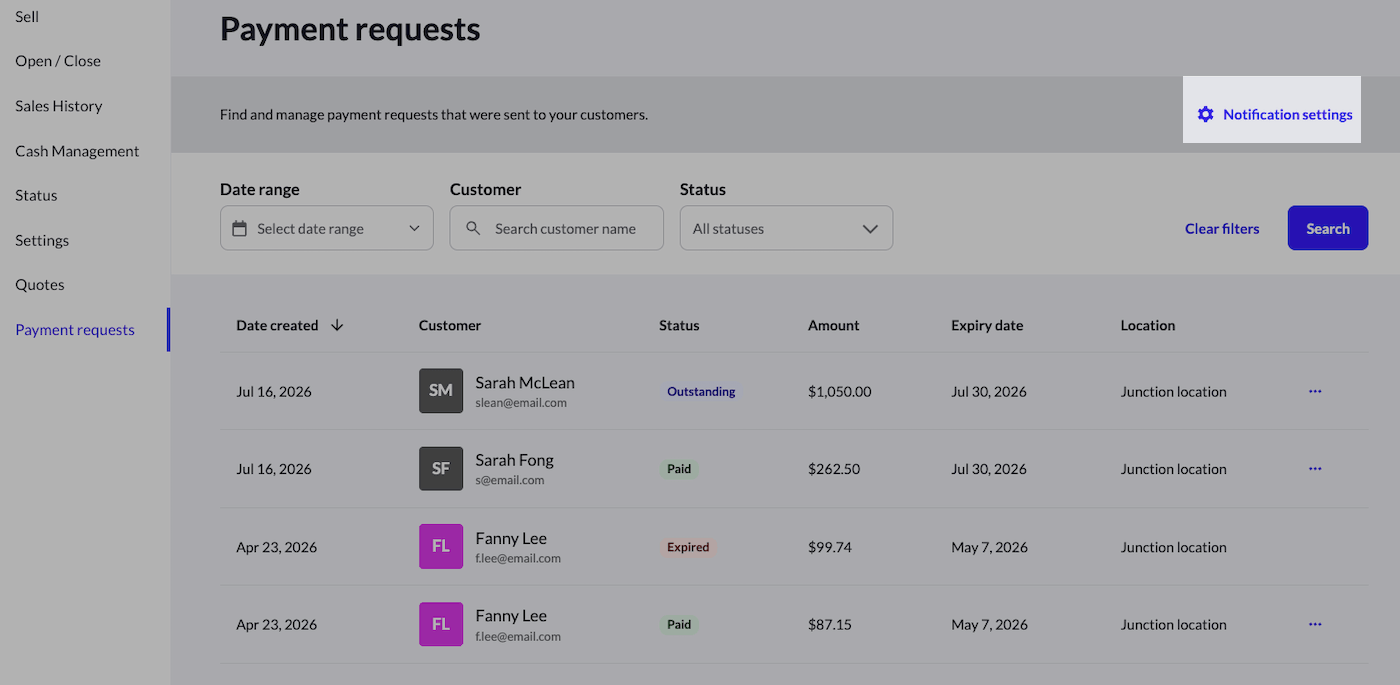Open the Notification settings link
The width and height of the screenshot is (1400, 685).
[x=1274, y=114]
